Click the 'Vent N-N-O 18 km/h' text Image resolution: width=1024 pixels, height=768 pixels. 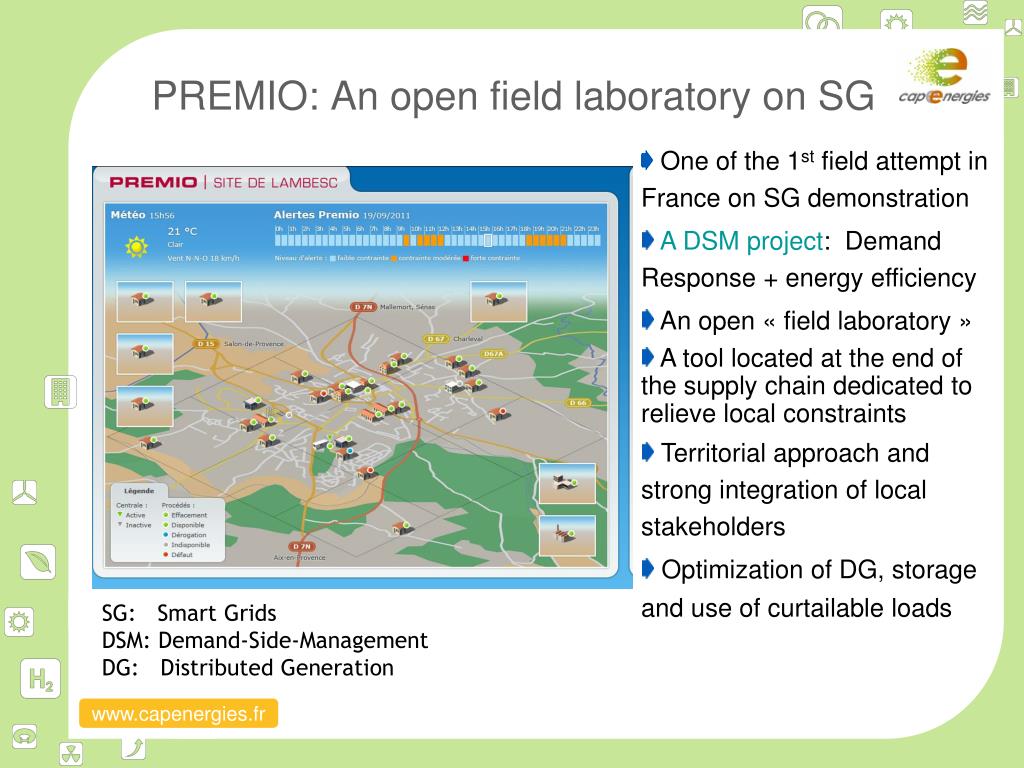[204, 258]
